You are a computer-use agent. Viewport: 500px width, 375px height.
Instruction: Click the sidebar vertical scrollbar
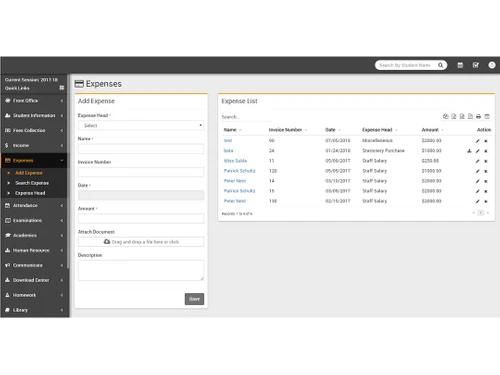(68, 170)
